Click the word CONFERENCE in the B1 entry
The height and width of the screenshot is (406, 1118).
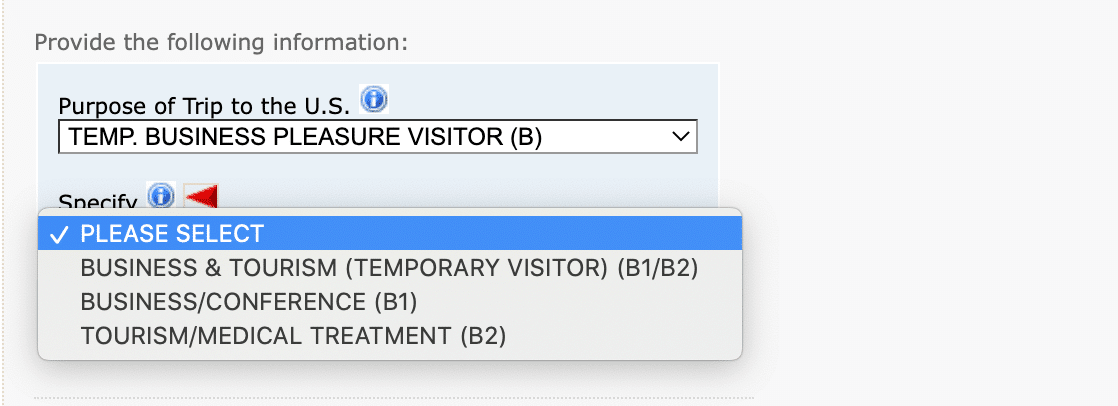click(x=283, y=302)
